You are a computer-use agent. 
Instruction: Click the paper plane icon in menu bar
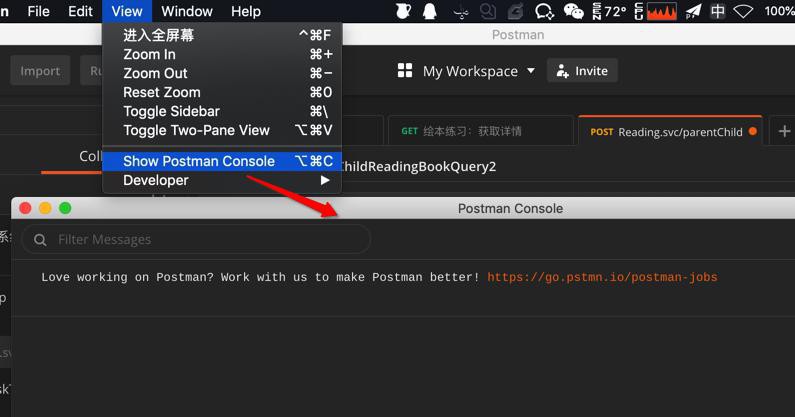click(x=694, y=11)
